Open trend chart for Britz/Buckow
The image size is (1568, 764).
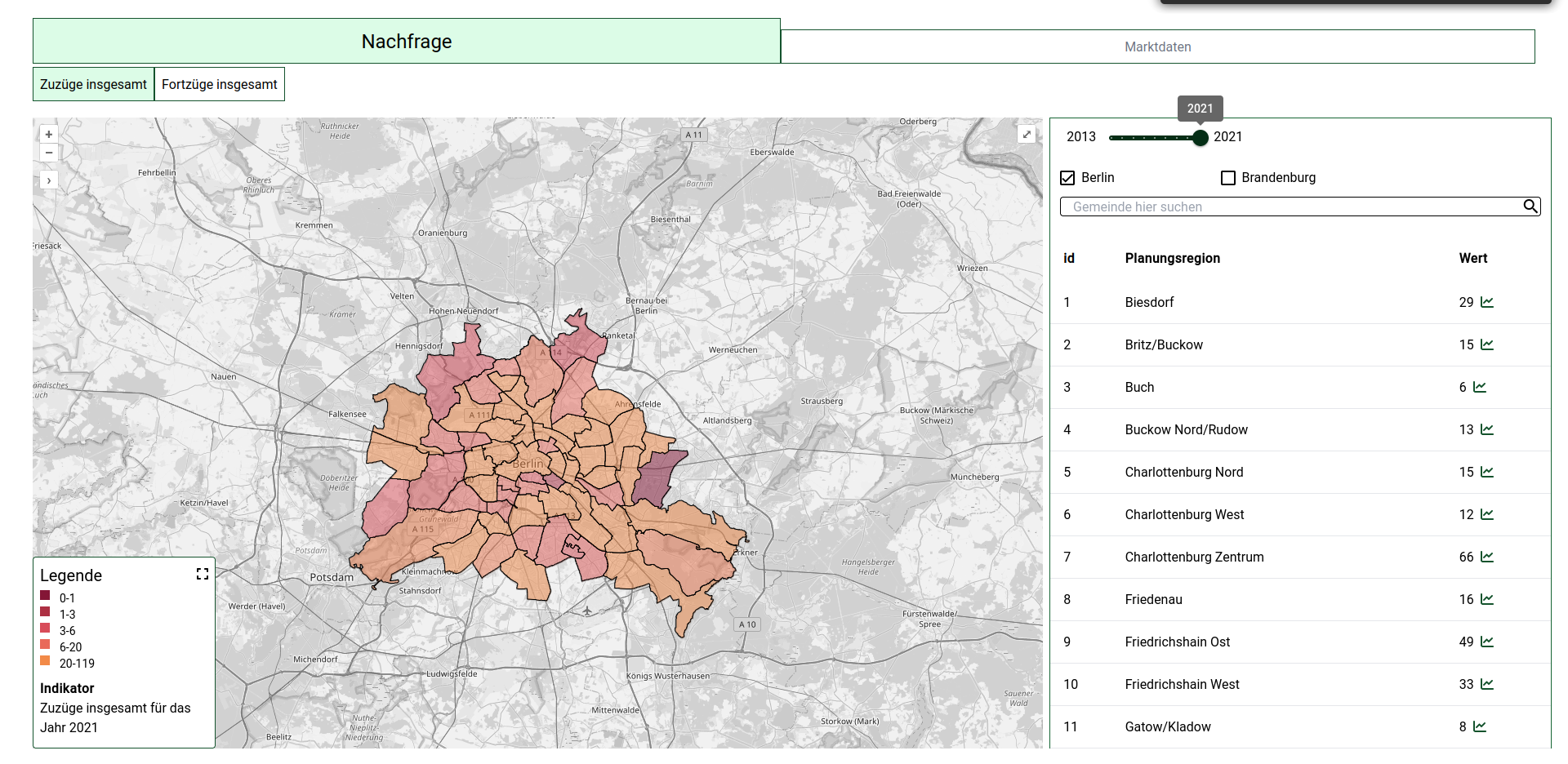pyautogui.click(x=1487, y=344)
